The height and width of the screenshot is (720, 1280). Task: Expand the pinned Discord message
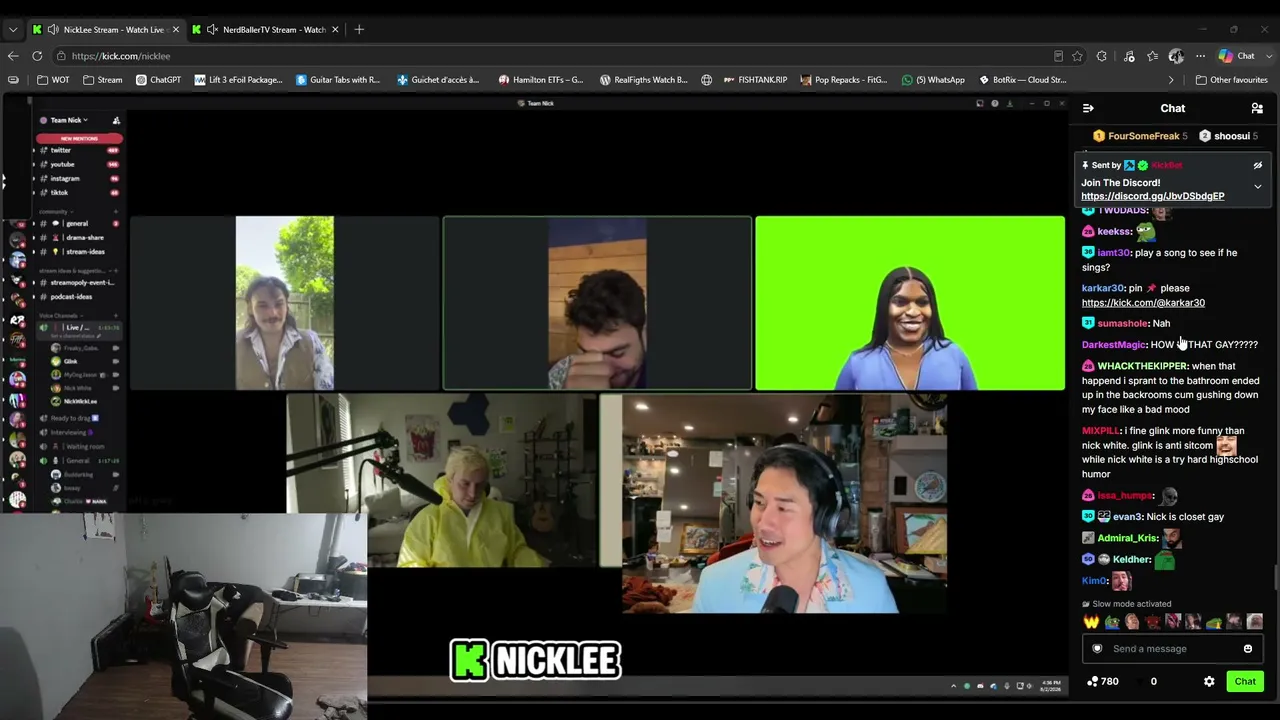click(x=1257, y=187)
